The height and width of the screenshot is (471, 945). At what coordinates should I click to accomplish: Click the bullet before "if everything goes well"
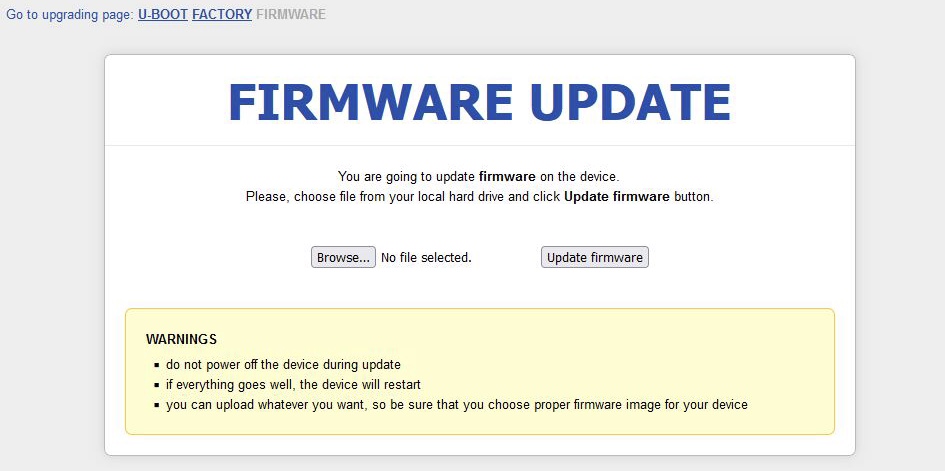(x=156, y=386)
